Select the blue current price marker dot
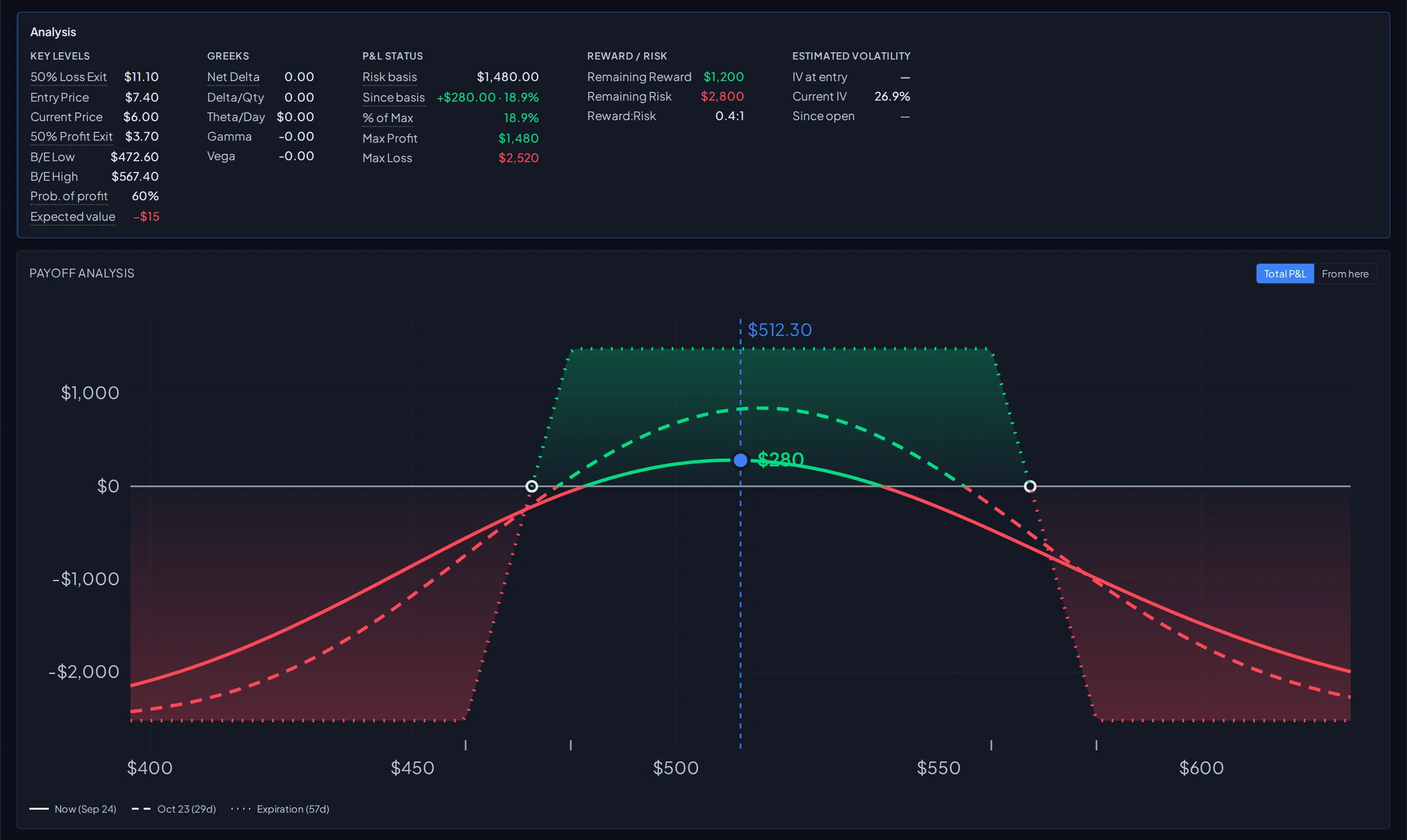 click(740, 460)
